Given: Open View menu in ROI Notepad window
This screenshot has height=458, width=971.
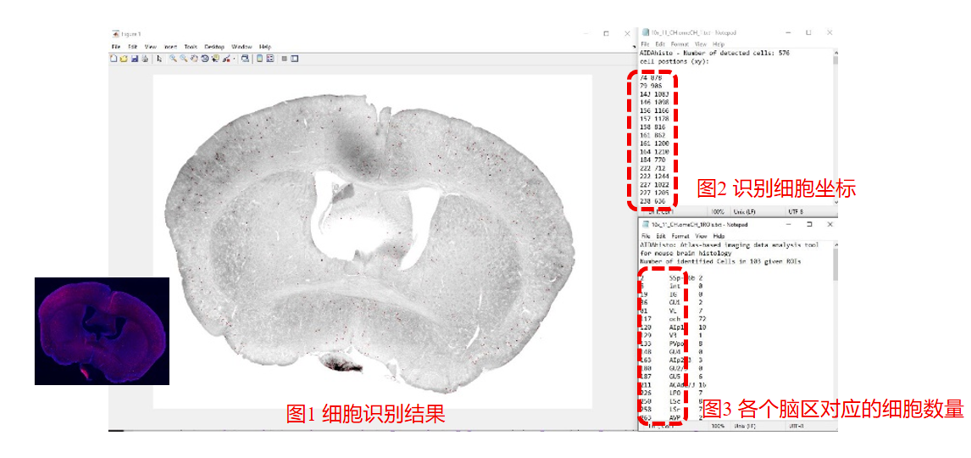Looking at the screenshot, I should coord(701,236).
